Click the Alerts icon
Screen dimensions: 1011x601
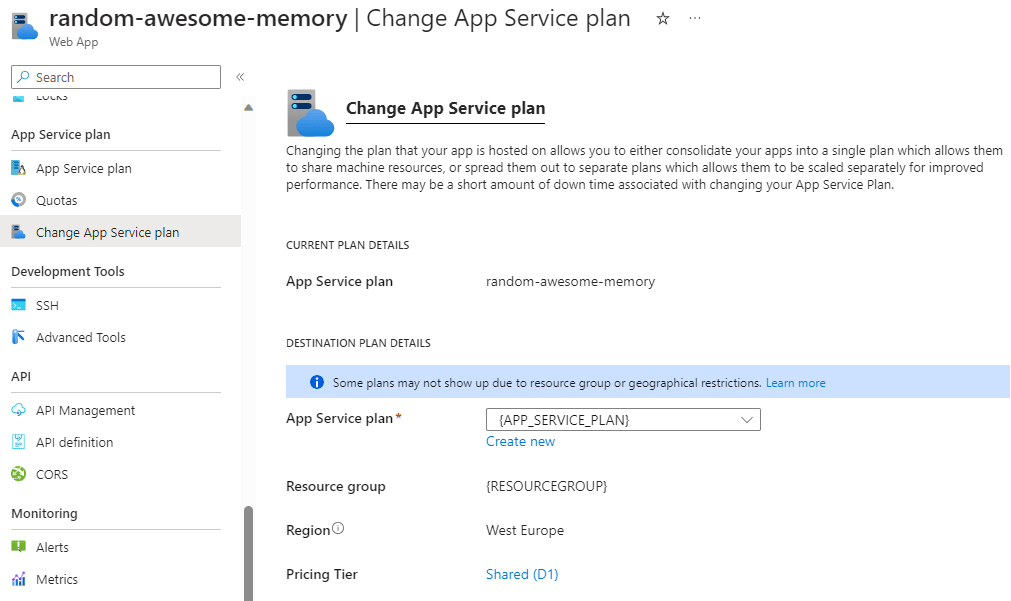(x=19, y=547)
